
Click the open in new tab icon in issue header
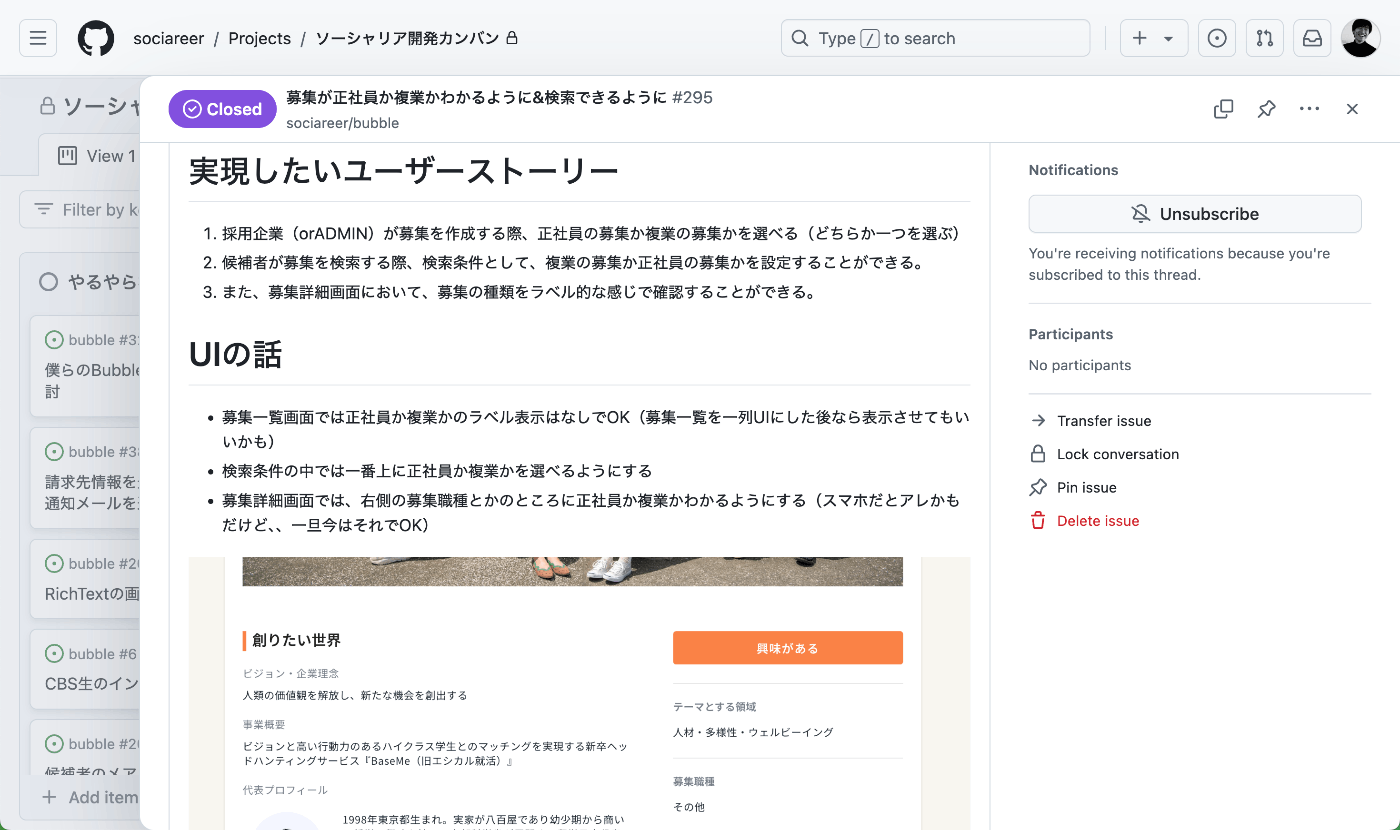point(1223,109)
